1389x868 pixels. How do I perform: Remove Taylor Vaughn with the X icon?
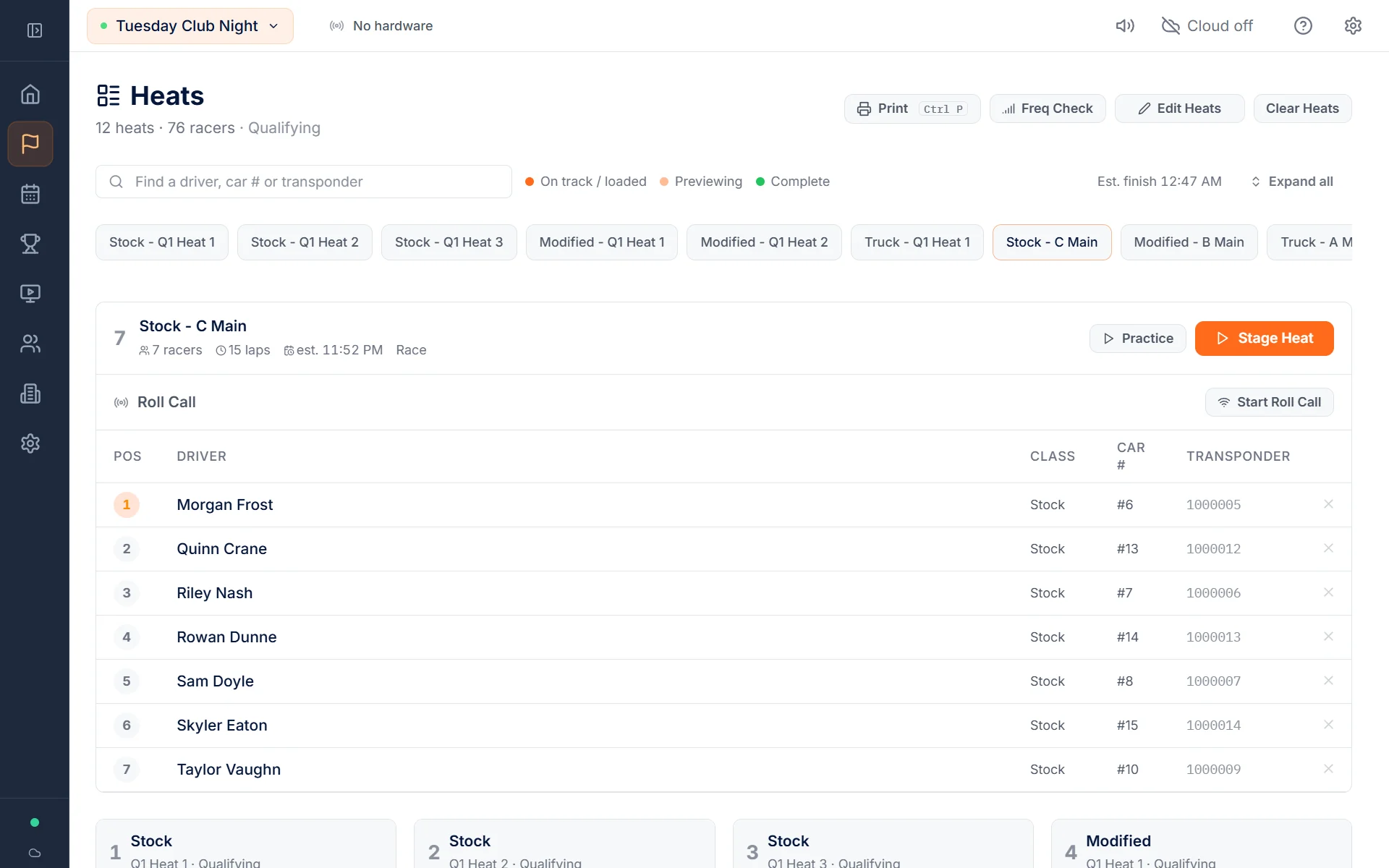click(1328, 769)
